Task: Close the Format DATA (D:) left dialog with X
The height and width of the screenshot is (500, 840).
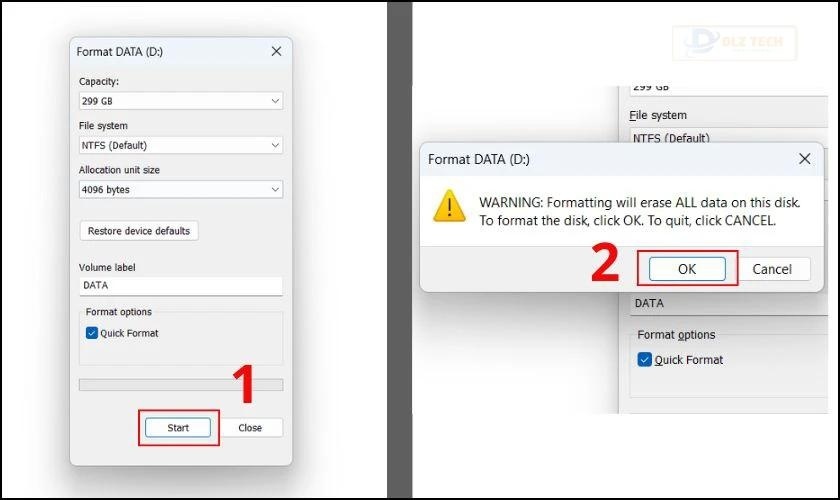Action: click(x=276, y=51)
